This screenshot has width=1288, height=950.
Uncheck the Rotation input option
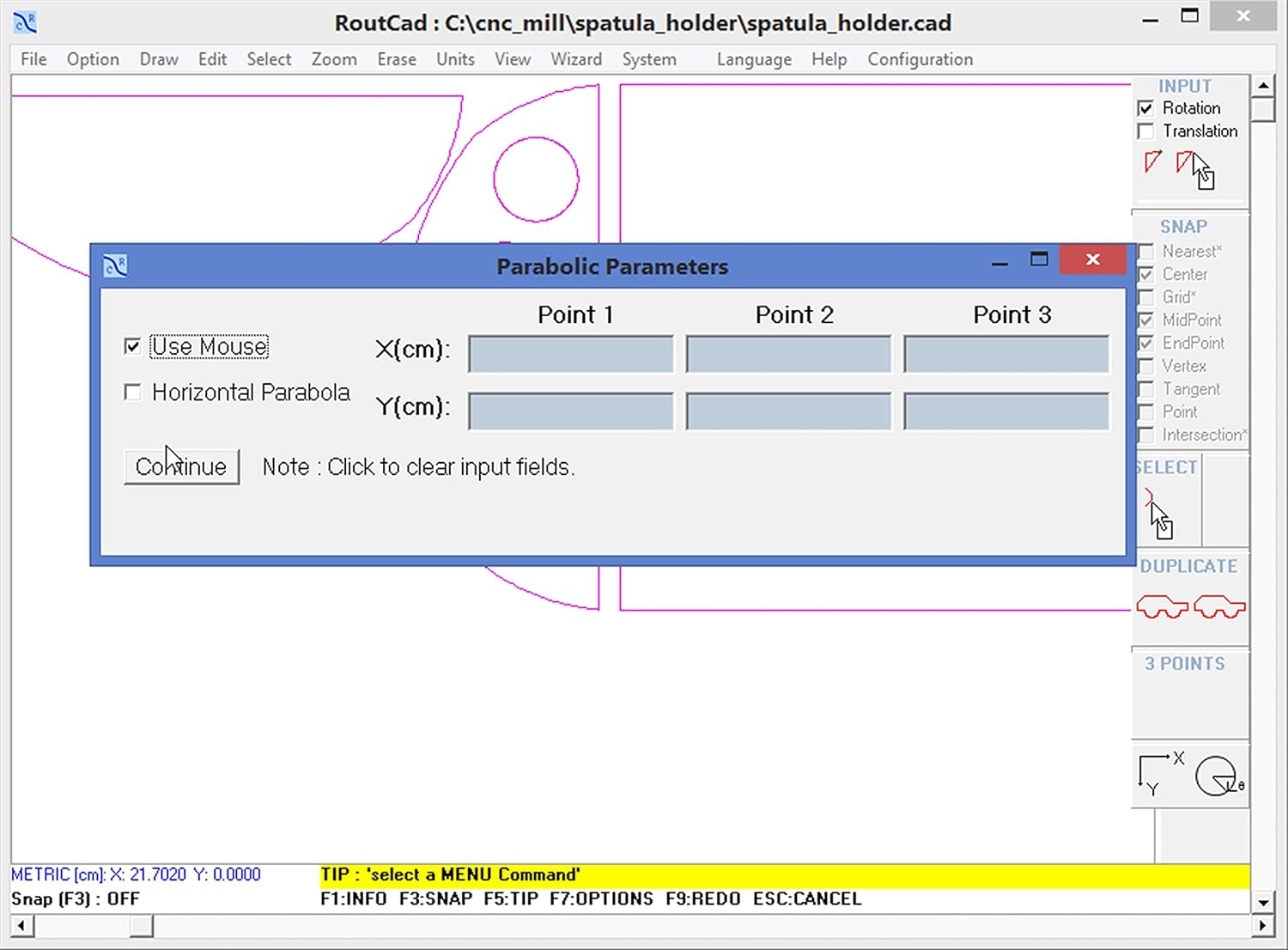[x=1145, y=107]
